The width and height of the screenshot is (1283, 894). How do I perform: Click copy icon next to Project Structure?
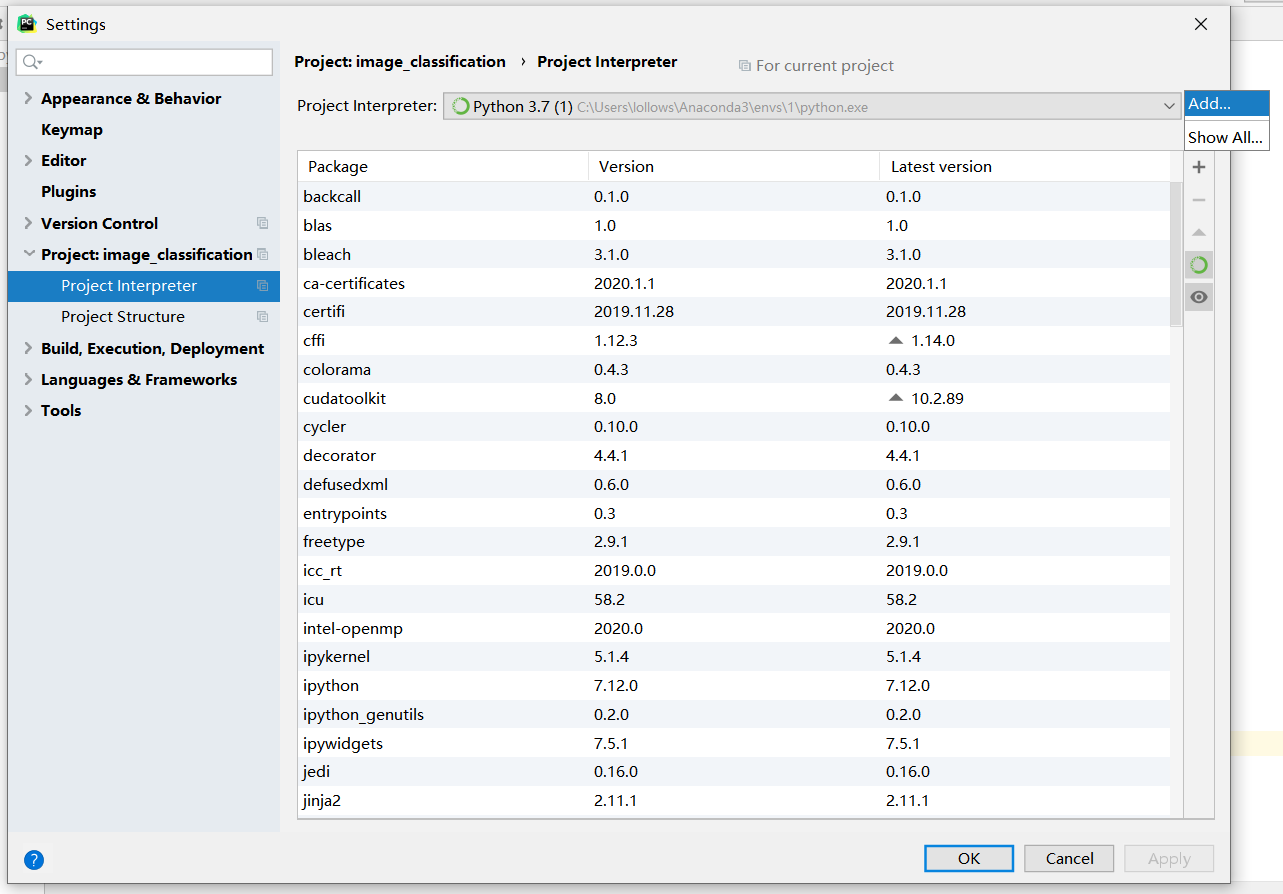tap(262, 317)
